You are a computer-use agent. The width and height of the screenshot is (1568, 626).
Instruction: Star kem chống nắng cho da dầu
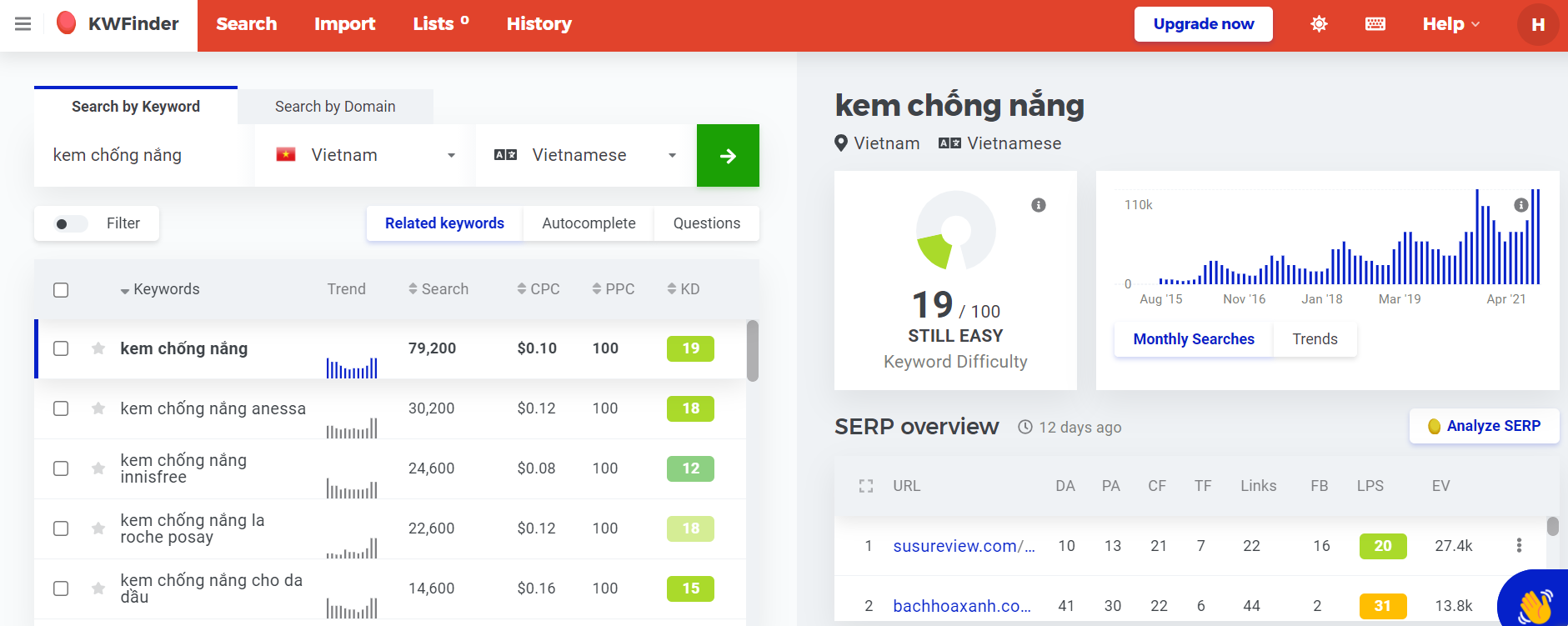click(98, 588)
